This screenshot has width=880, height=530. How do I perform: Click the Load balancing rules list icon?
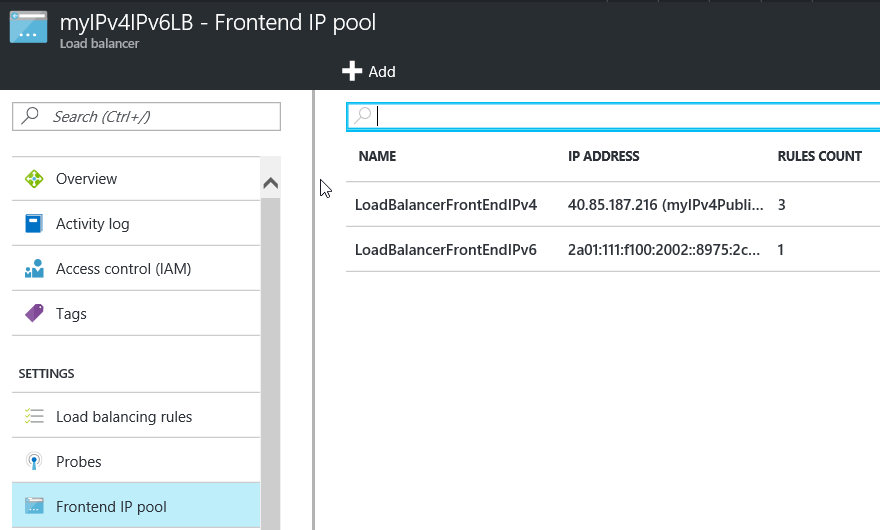click(x=35, y=417)
